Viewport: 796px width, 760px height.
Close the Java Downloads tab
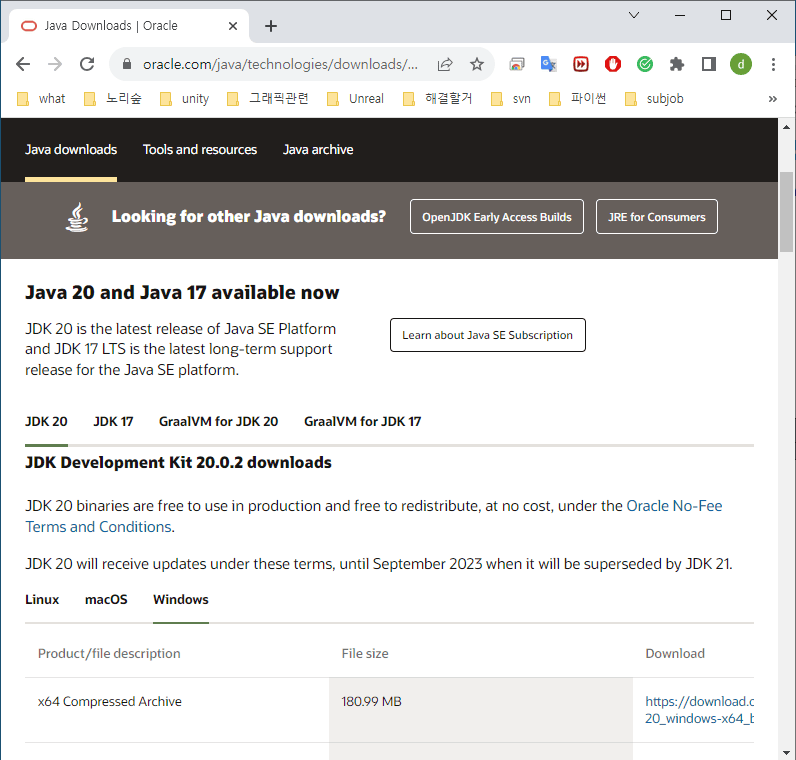point(233,26)
